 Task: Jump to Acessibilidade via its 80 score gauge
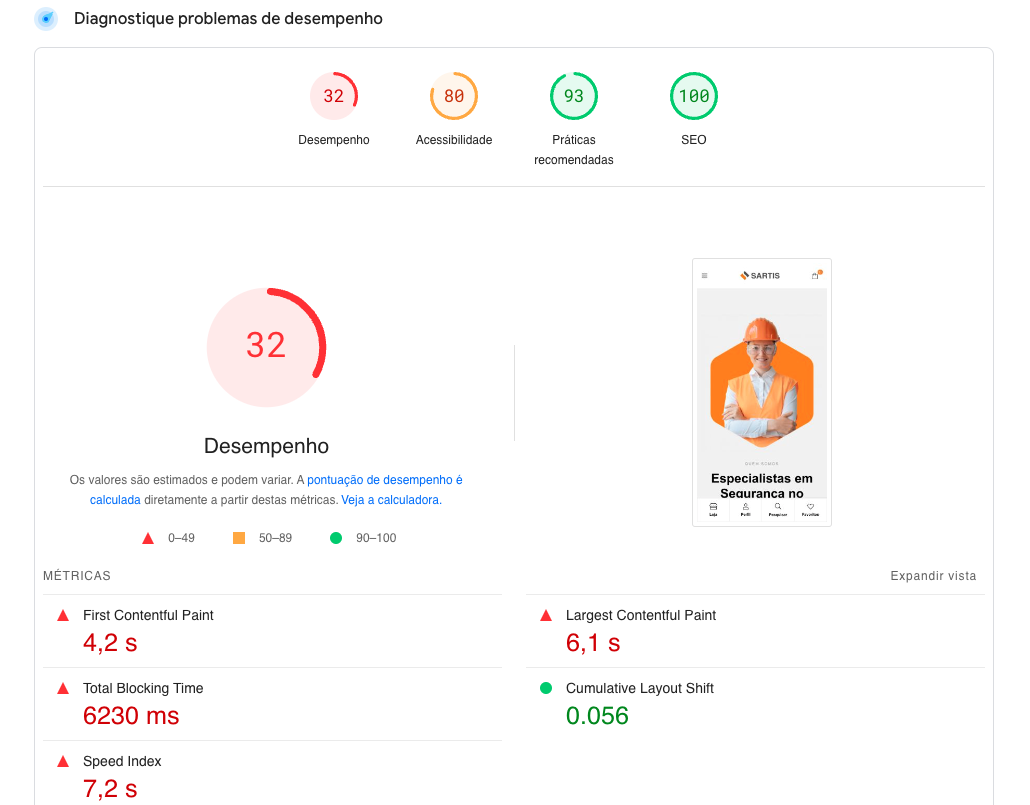point(454,96)
